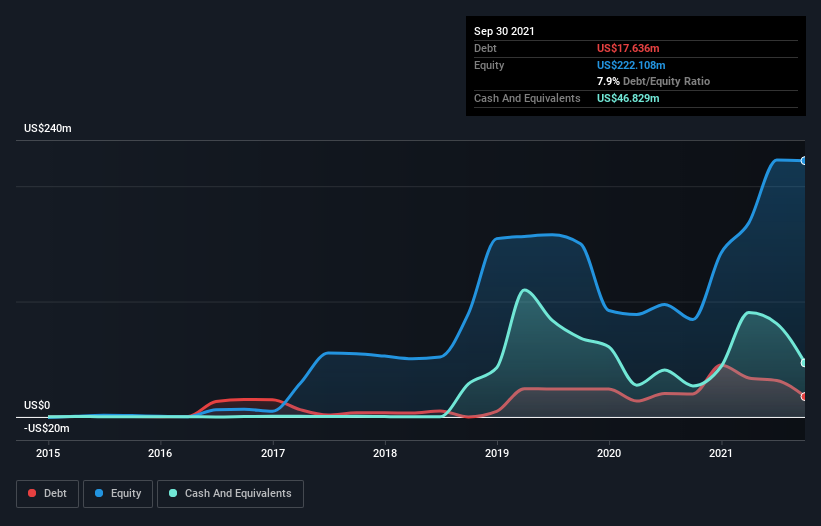821x526 pixels.
Task: Click the US$222.108m equity value
Action: 631,65
